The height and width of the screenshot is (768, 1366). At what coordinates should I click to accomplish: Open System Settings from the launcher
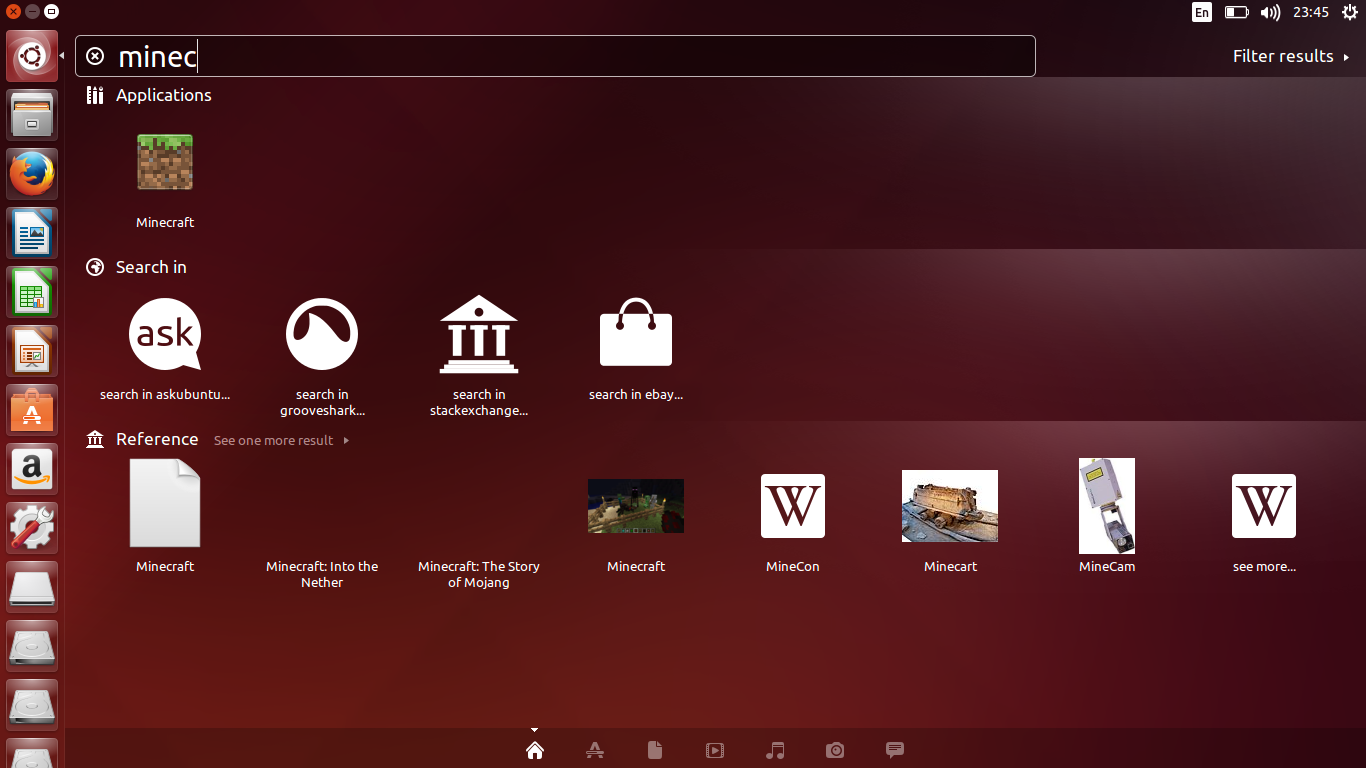click(33, 528)
